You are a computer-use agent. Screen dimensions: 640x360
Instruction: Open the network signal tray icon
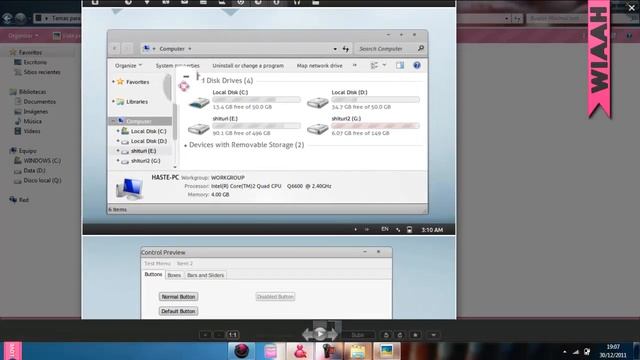point(576,351)
